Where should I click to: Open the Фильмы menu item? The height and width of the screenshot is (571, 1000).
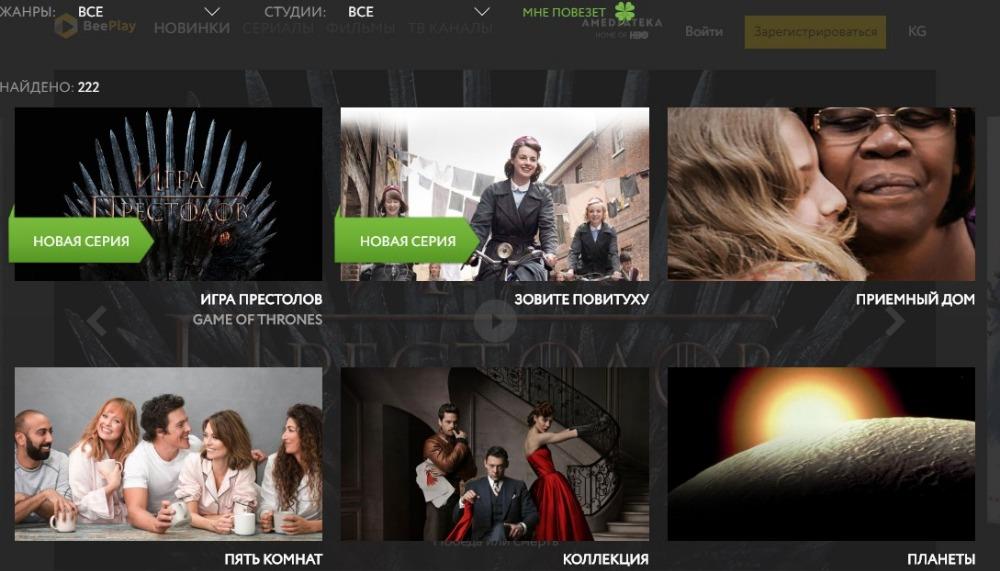click(x=360, y=28)
